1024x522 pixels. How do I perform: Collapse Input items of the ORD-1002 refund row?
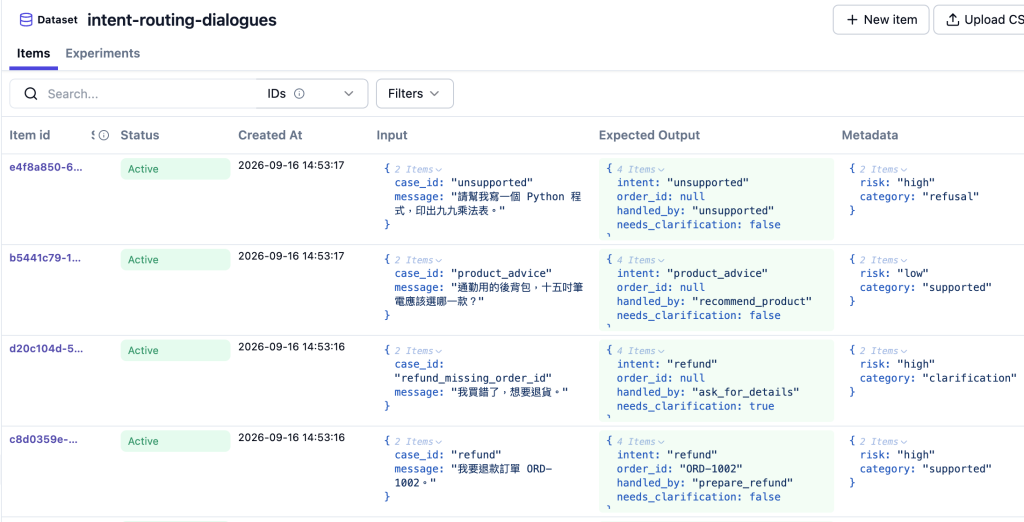[419, 442]
